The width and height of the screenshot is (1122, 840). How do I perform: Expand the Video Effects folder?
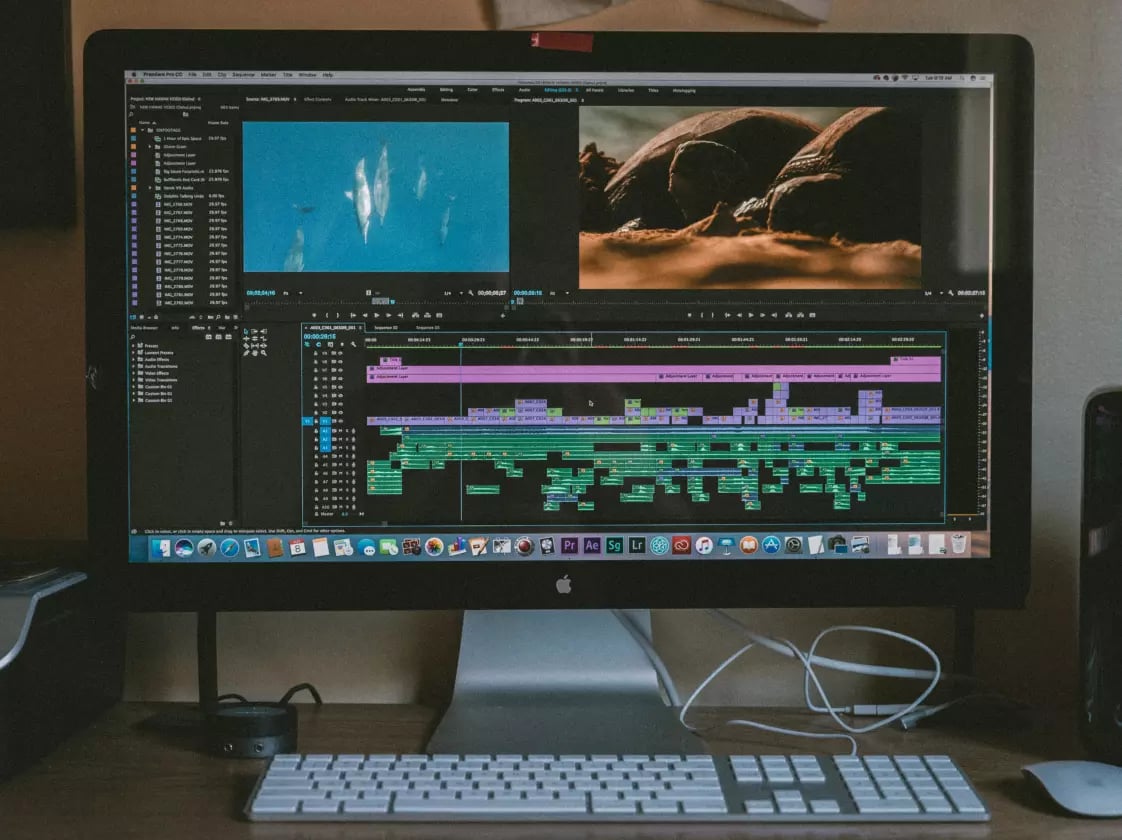point(134,373)
